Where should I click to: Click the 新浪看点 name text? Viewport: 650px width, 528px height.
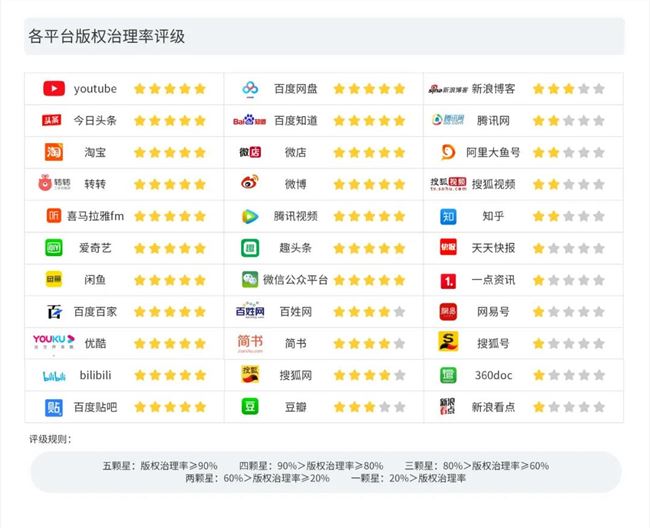coord(493,407)
